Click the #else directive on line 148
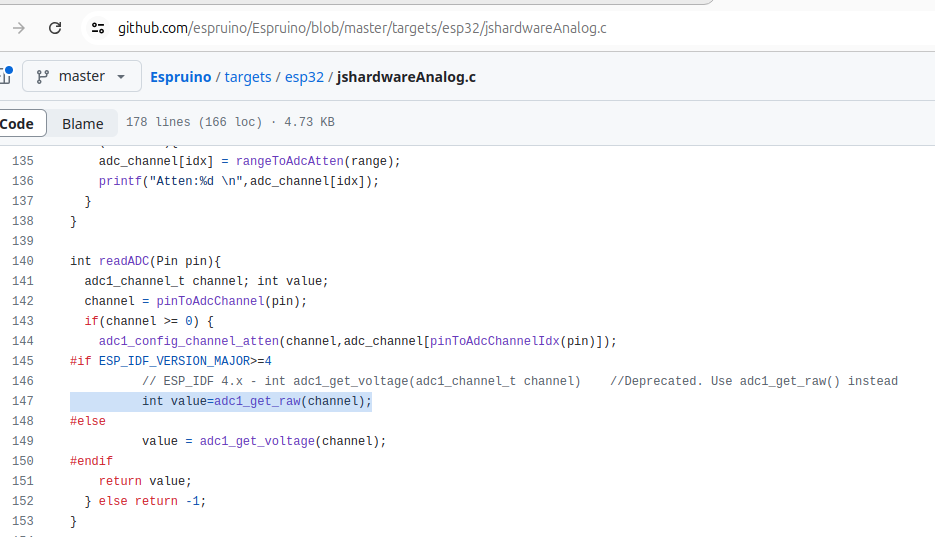Screen dimensions: 935x537 pos(88,421)
